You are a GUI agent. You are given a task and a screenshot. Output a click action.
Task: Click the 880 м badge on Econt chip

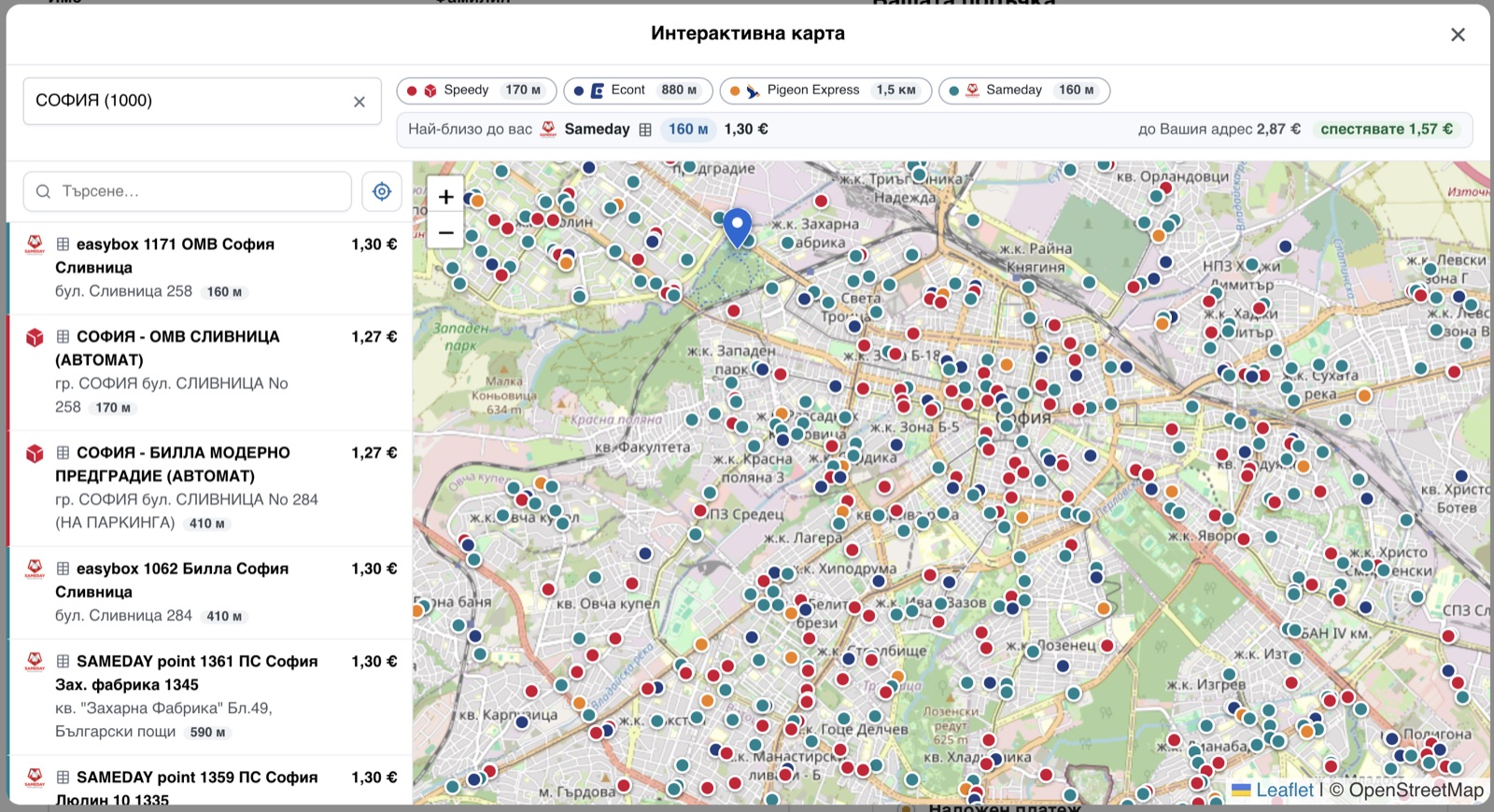(x=679, y=91)
